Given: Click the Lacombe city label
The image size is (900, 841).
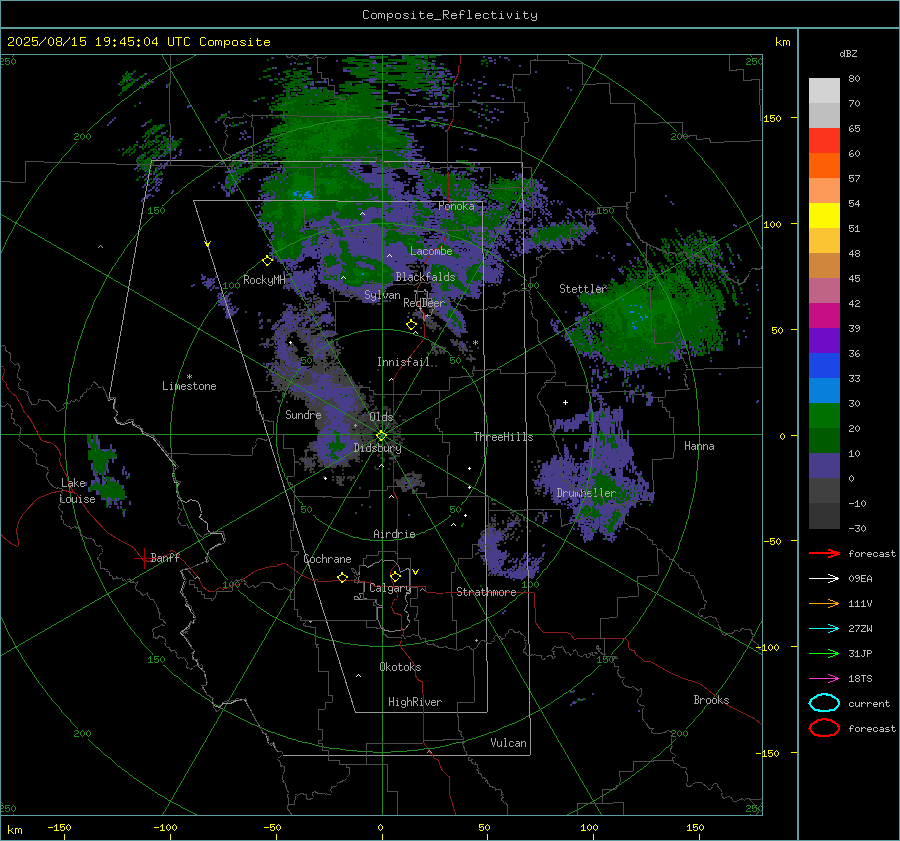Looking at the screenshot, I should (x=431, y=251).
